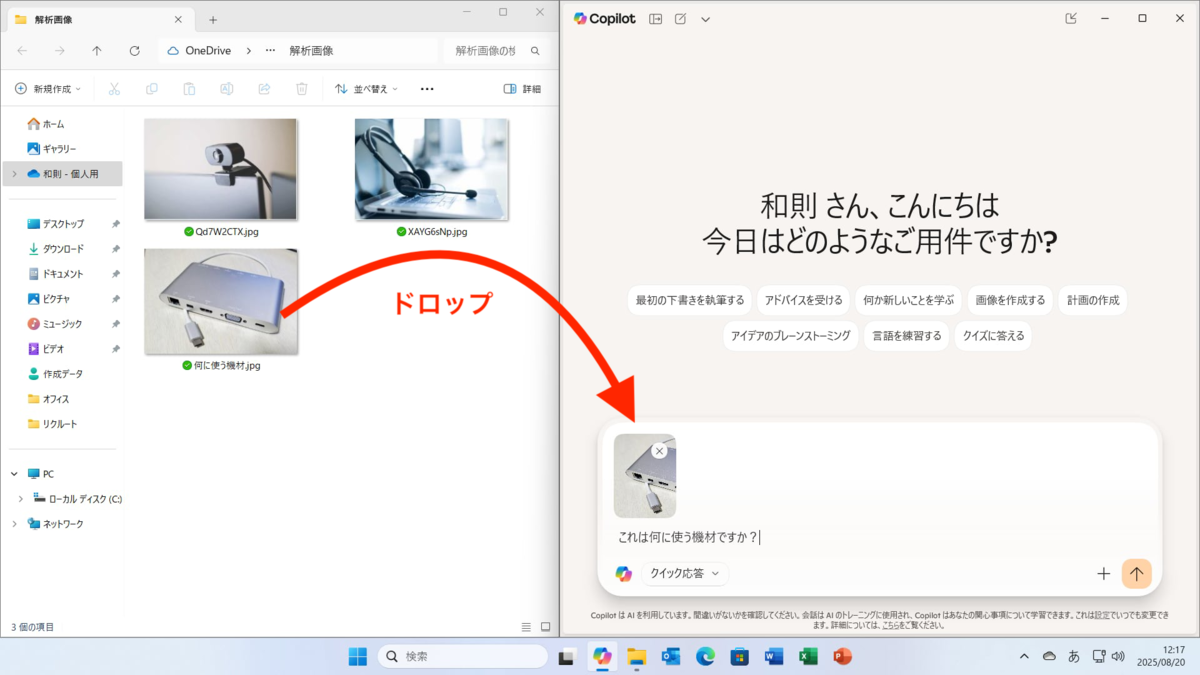Toggle the 詳細 details pane button
This screenshot has height=675, width=1200.
click(x=522, y=89)
